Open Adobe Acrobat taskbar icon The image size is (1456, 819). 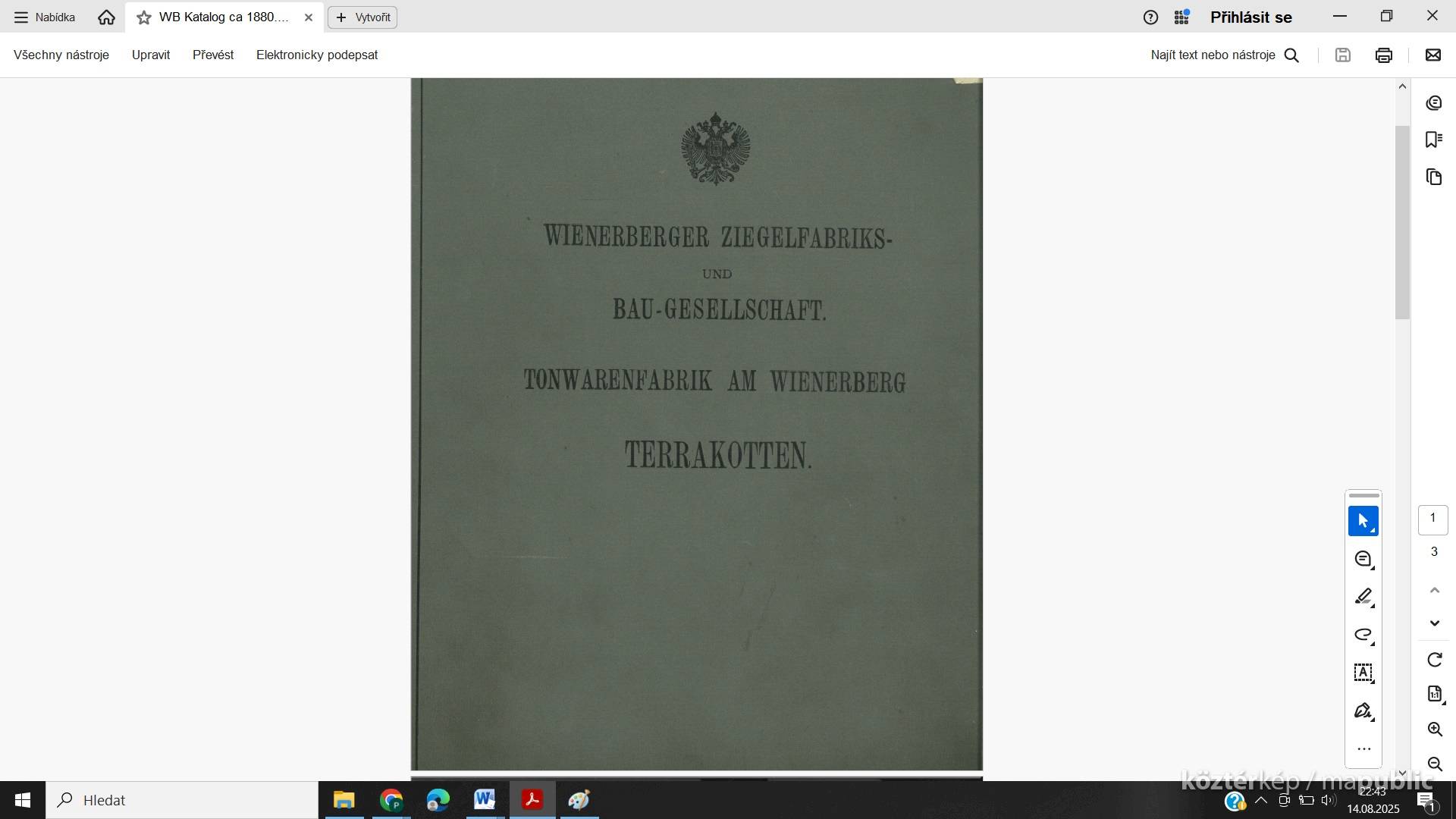[x=532, y=800]
